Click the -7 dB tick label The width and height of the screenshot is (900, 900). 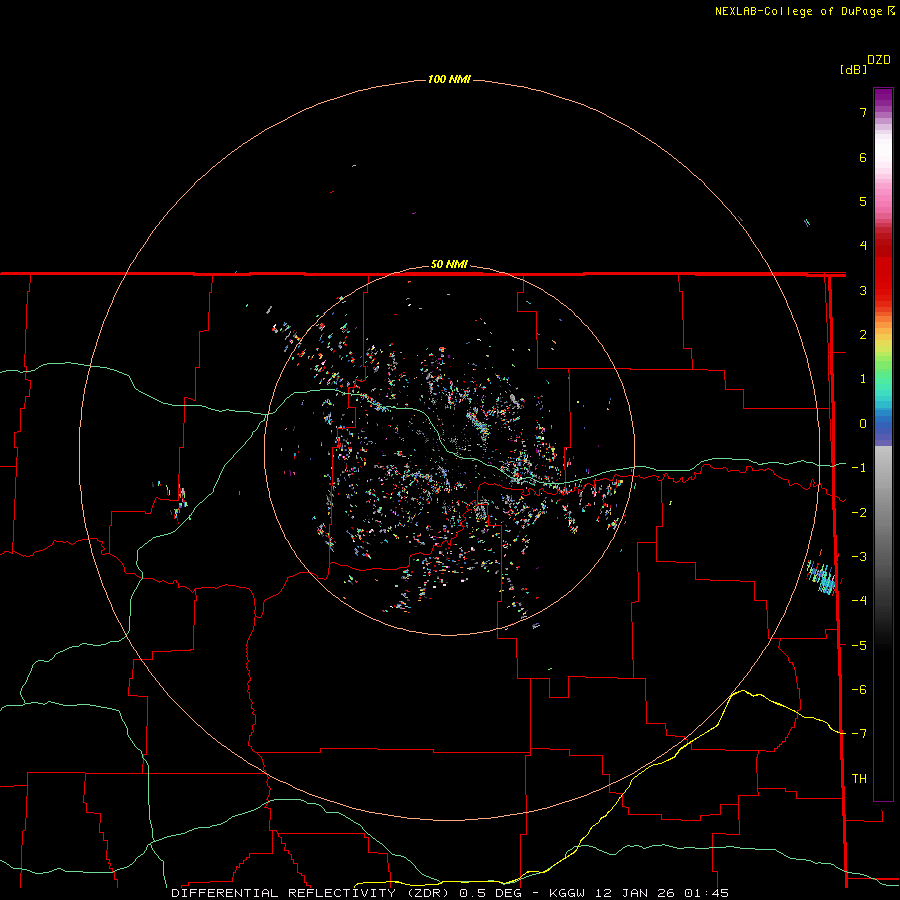(859, 734)
